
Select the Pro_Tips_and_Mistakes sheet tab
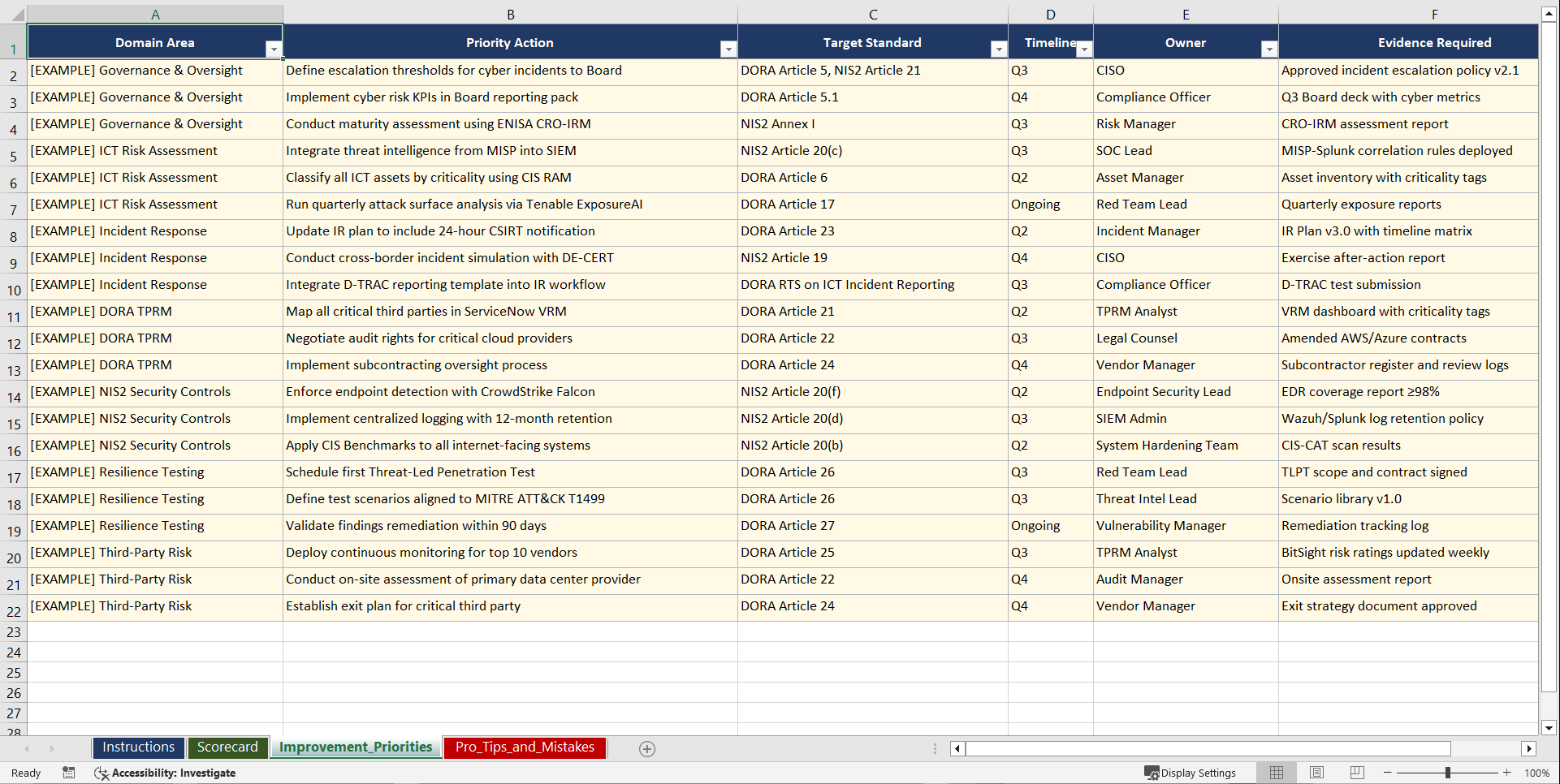tap(524, 747)
